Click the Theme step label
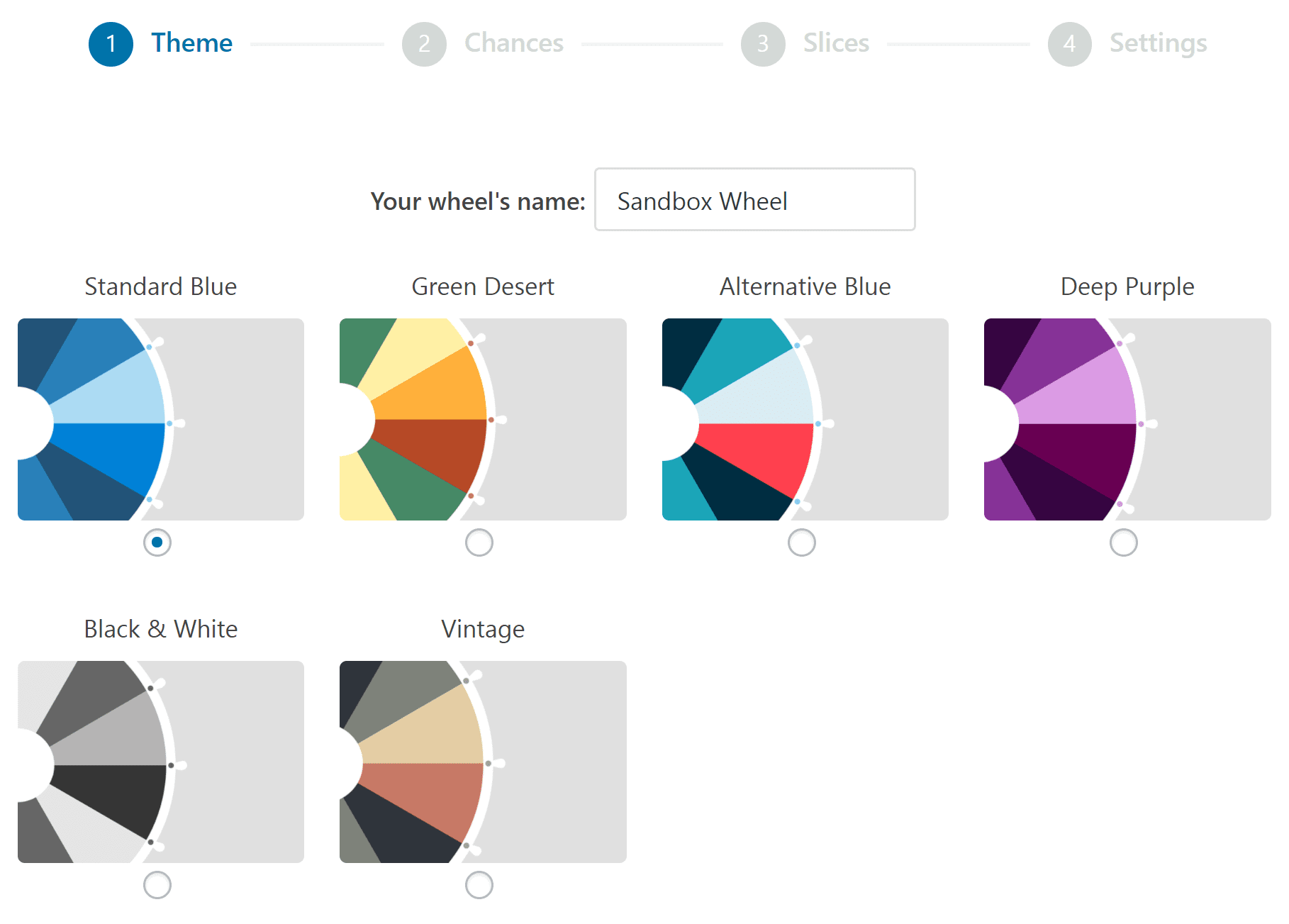 pos(191,43)
